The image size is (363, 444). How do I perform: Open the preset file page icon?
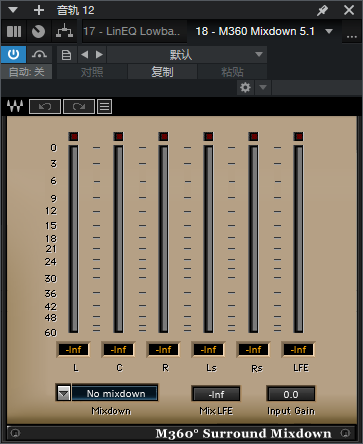click(x=67, y=55)
